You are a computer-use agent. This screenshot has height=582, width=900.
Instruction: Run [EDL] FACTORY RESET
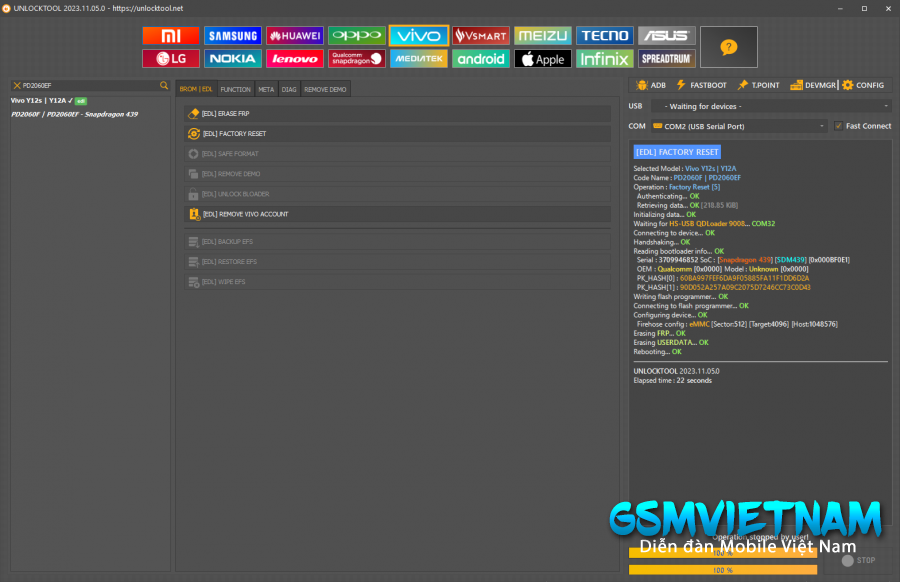tap(397, 134)
